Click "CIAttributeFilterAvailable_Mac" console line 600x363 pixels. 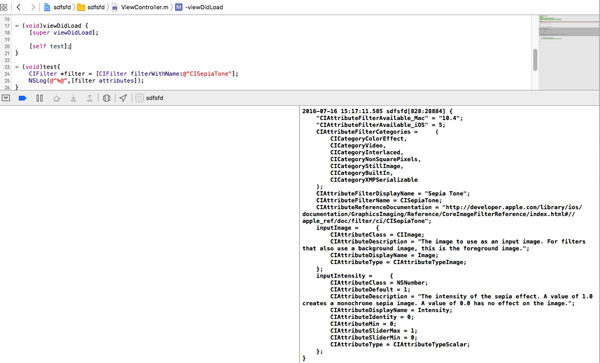pos(389,118)
